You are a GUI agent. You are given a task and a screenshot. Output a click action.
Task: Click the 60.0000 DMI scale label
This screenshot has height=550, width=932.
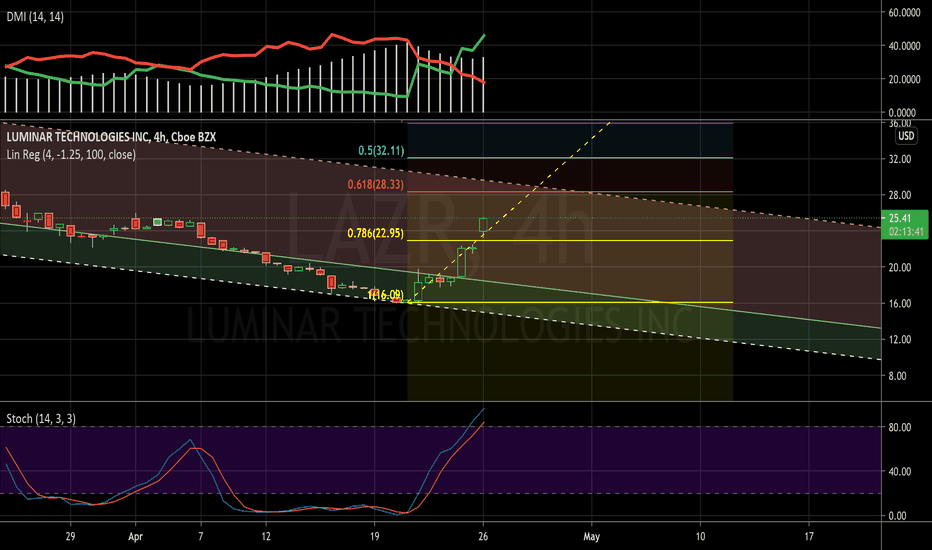[904, 12]
